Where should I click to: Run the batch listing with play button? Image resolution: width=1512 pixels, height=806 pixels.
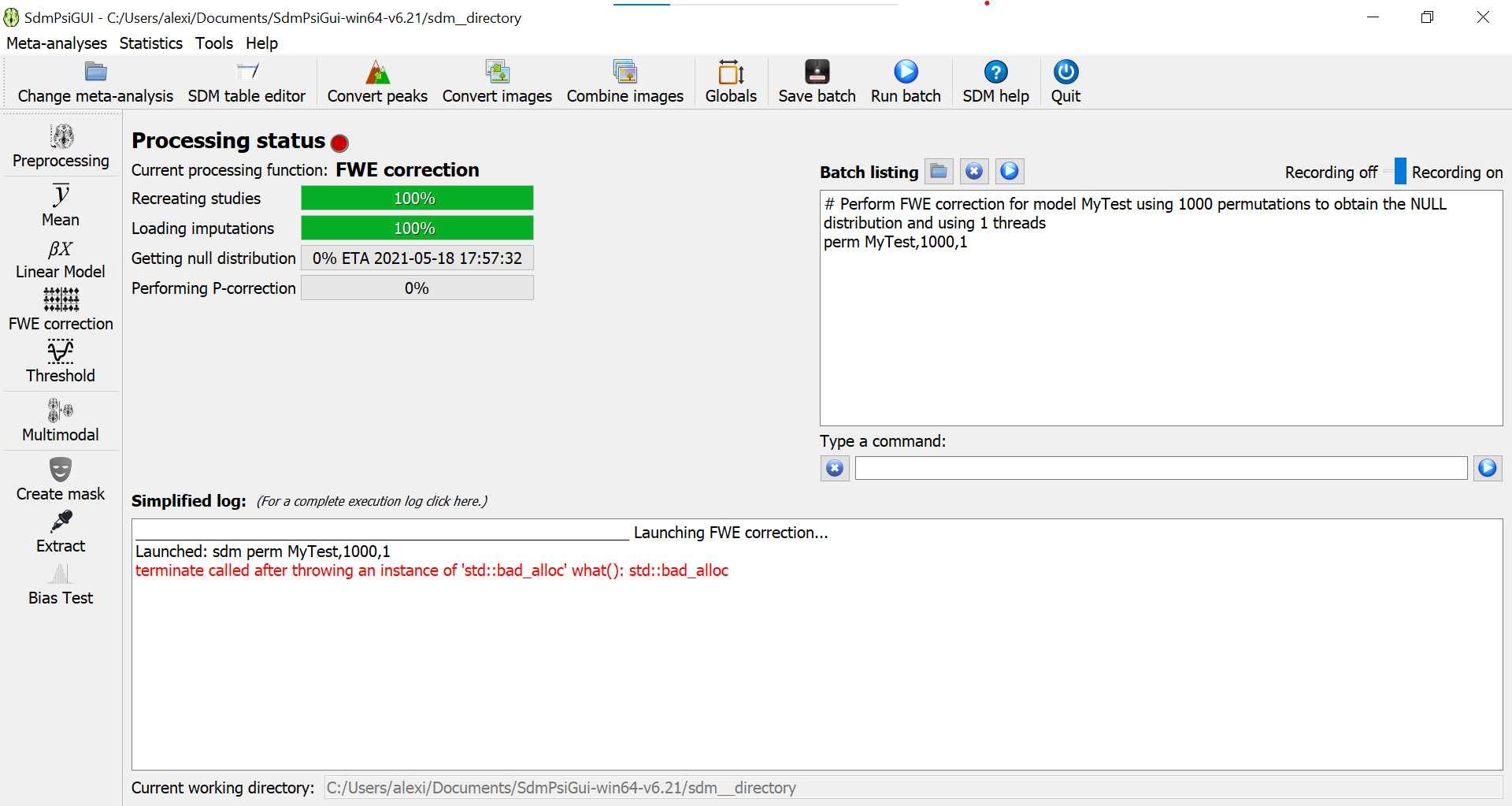click(x=1010, y=171)
